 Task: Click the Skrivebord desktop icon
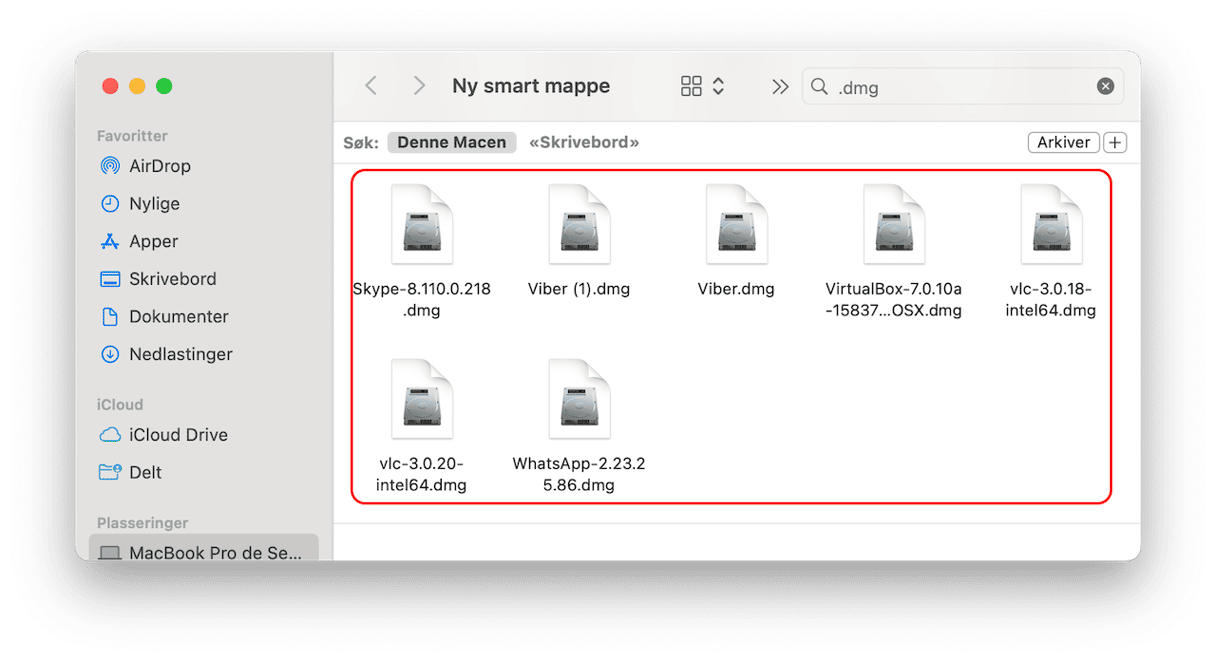(x=110, y=279)
